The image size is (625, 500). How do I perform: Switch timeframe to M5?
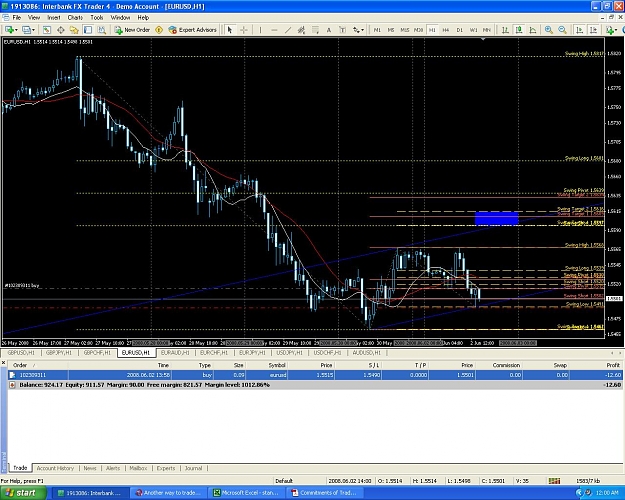tap(391, 30)
